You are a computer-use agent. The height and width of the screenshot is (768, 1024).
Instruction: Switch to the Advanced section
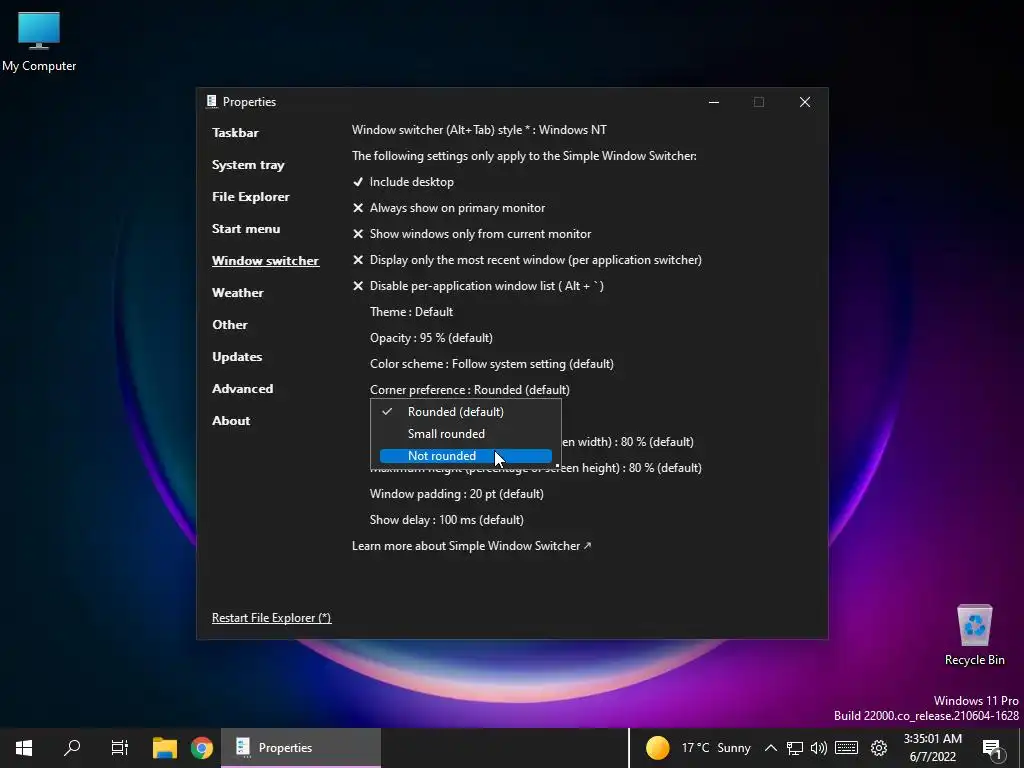pyautogui.click(x=243, y=389)
